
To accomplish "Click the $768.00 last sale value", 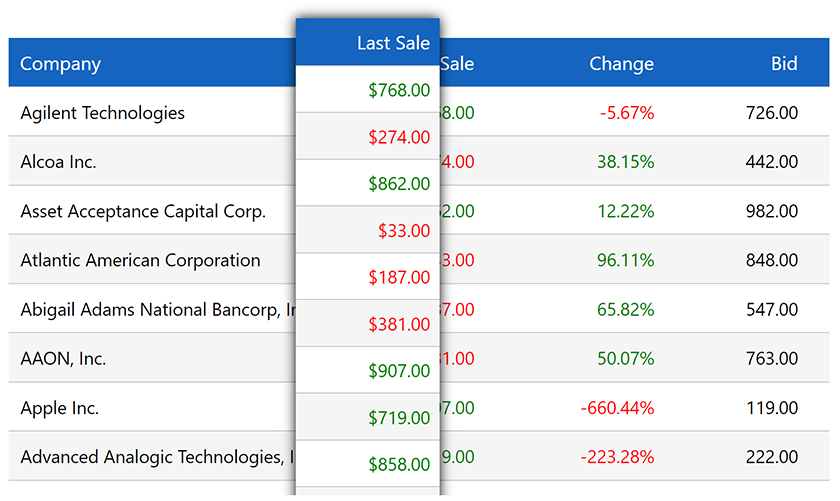I will point(399,91).
